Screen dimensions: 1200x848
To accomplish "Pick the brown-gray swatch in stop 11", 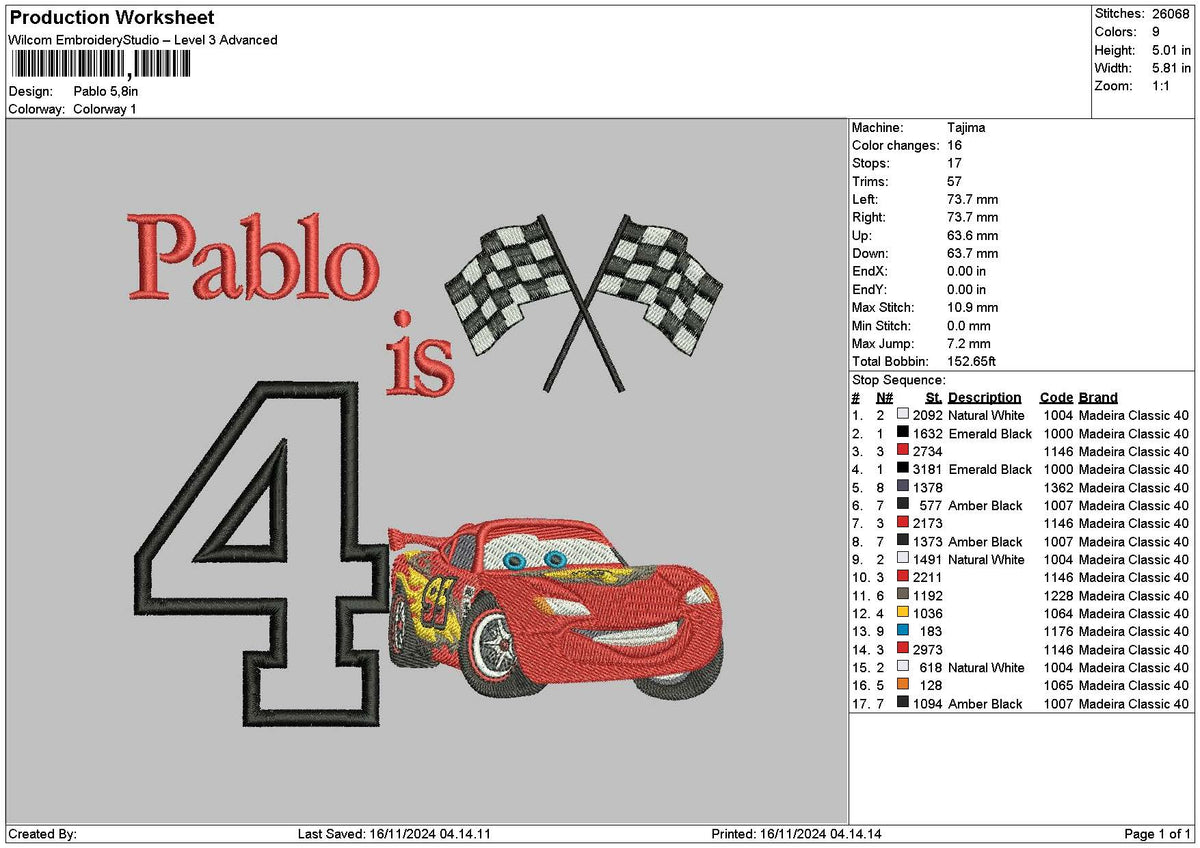I will (903, 595).
